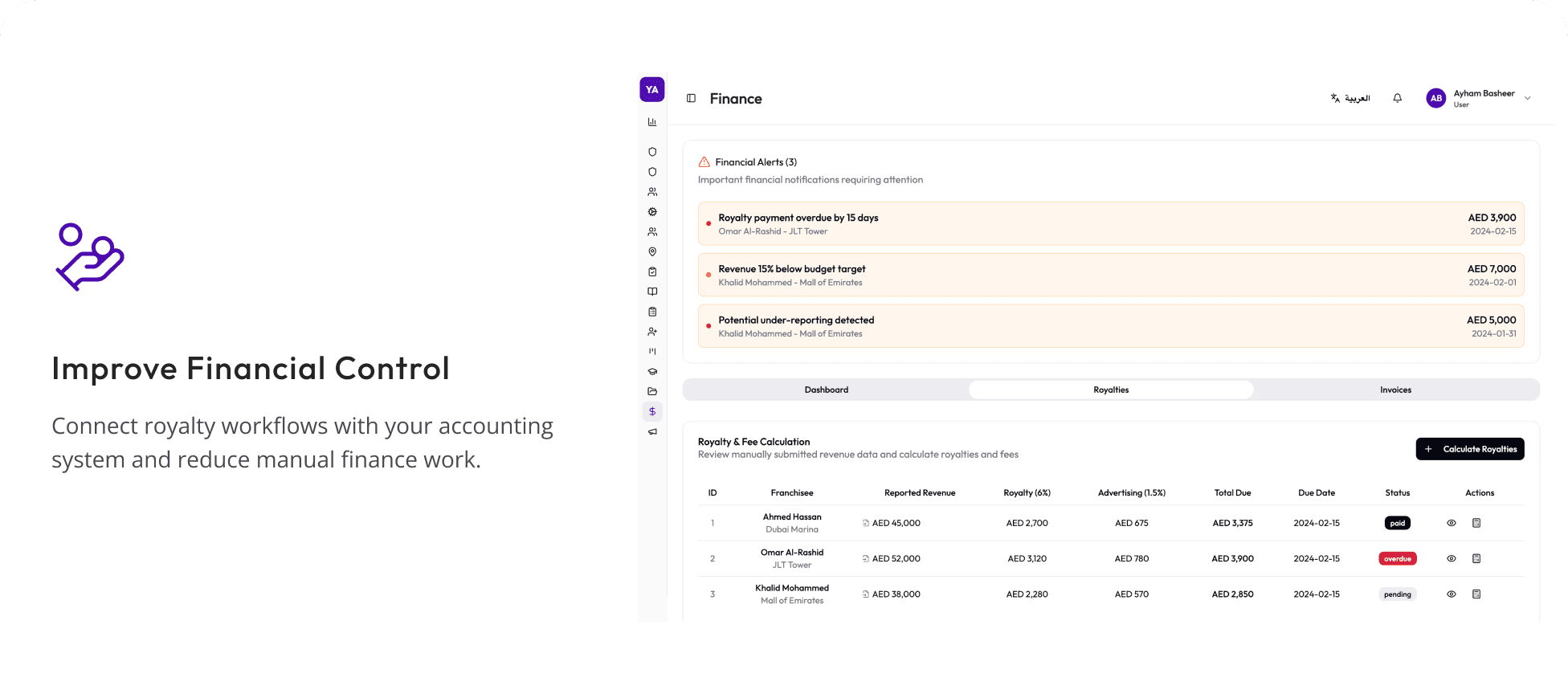1568x694 pixels.
Task: Click the Status column header
Action: point(1398,493)
